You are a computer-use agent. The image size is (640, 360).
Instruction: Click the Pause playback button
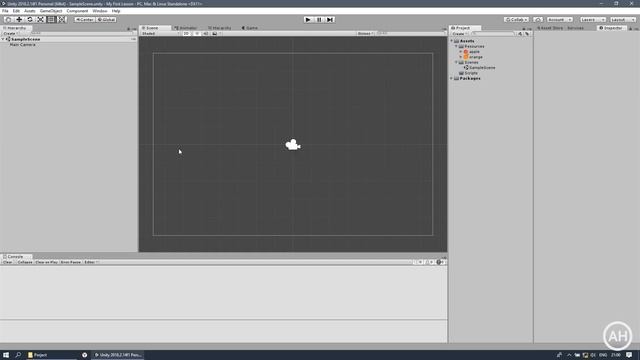pos(319,20)
